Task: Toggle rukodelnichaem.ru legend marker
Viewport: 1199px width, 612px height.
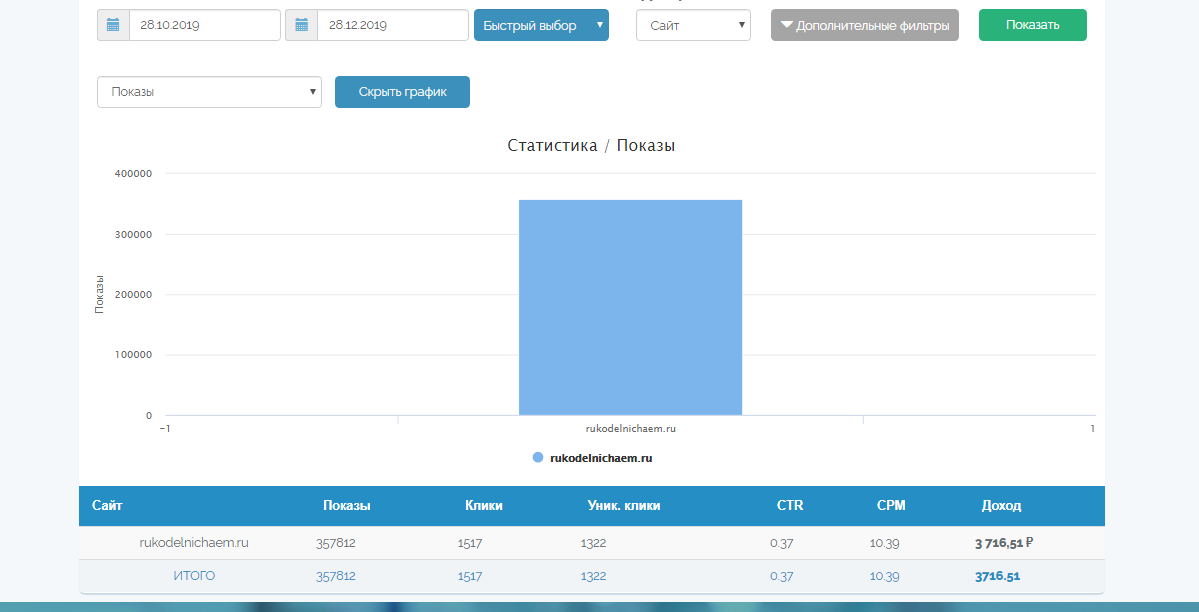Action: point(538,457)
